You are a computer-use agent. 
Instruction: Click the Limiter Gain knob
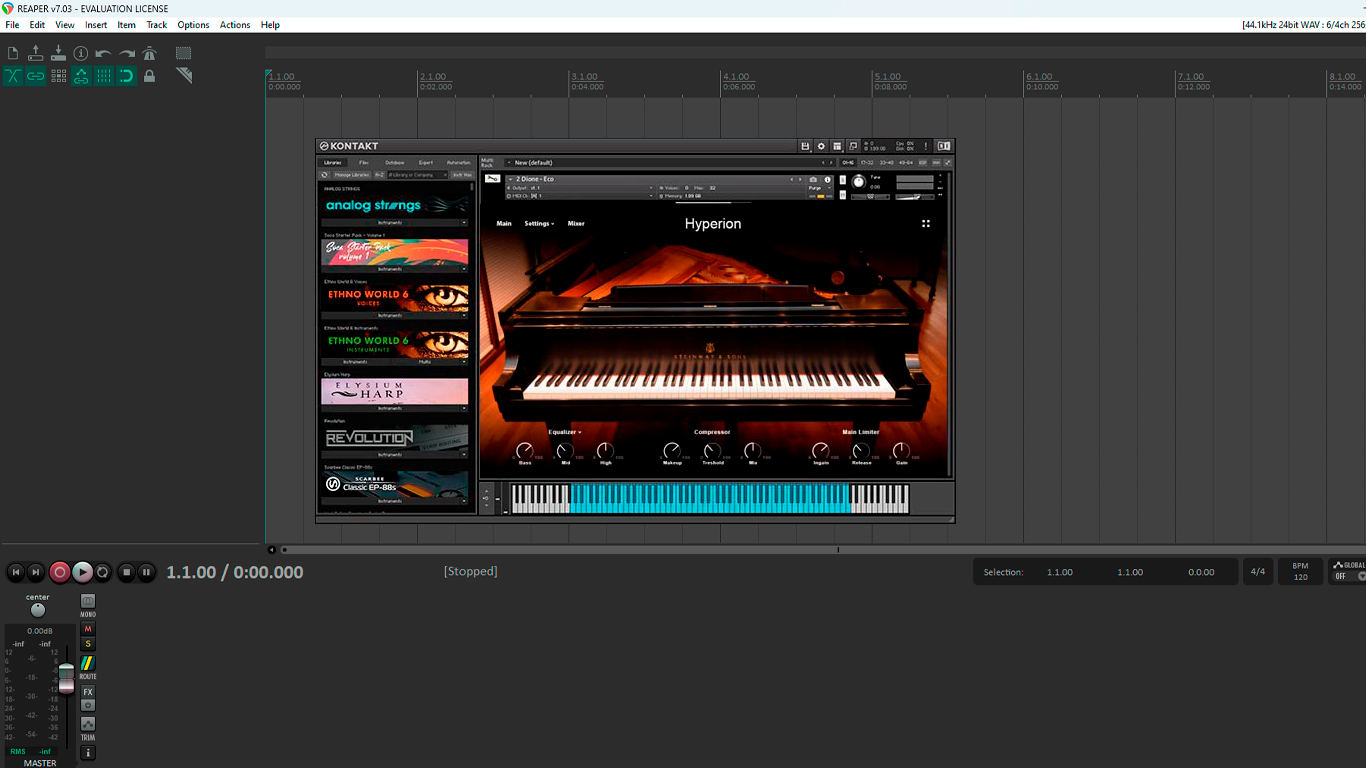pyautogui.click(x=901, y=451)
